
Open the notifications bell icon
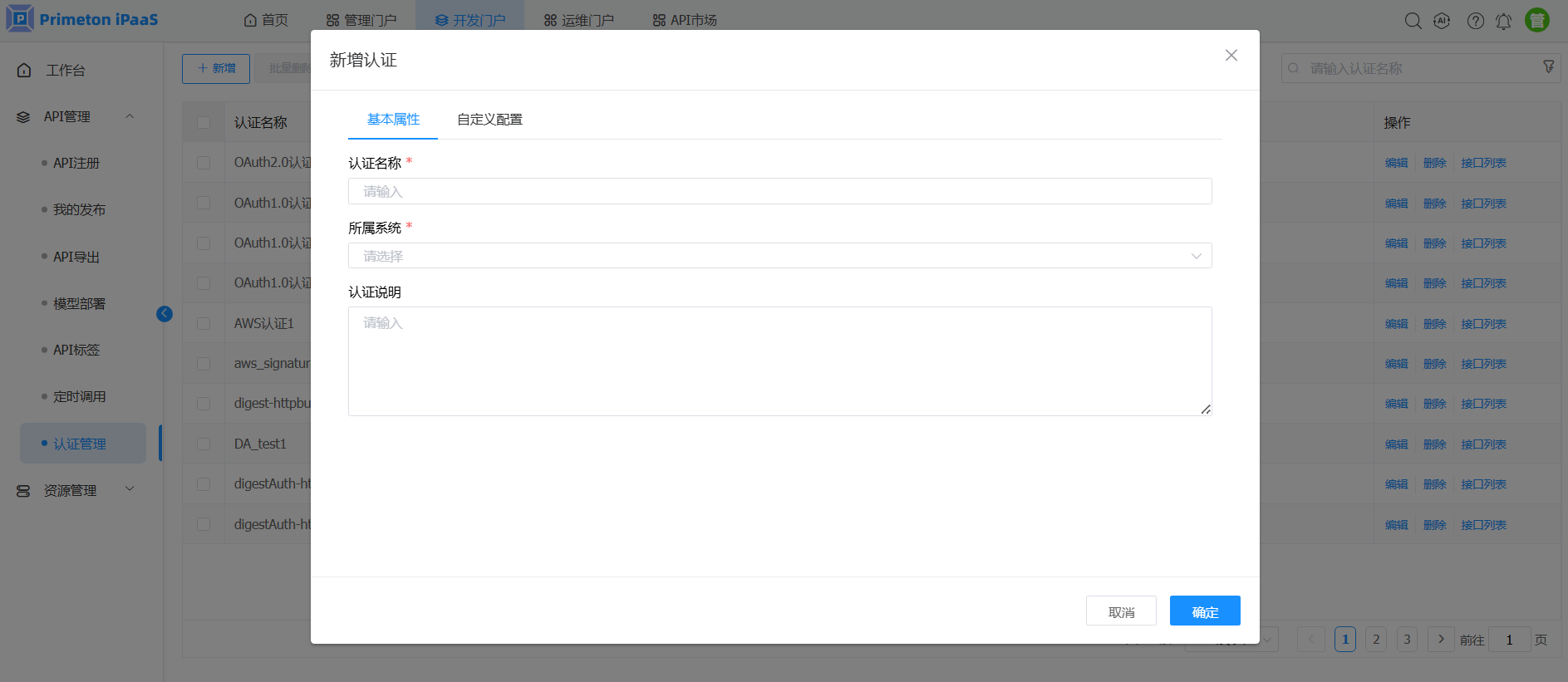pos(1503,21)
